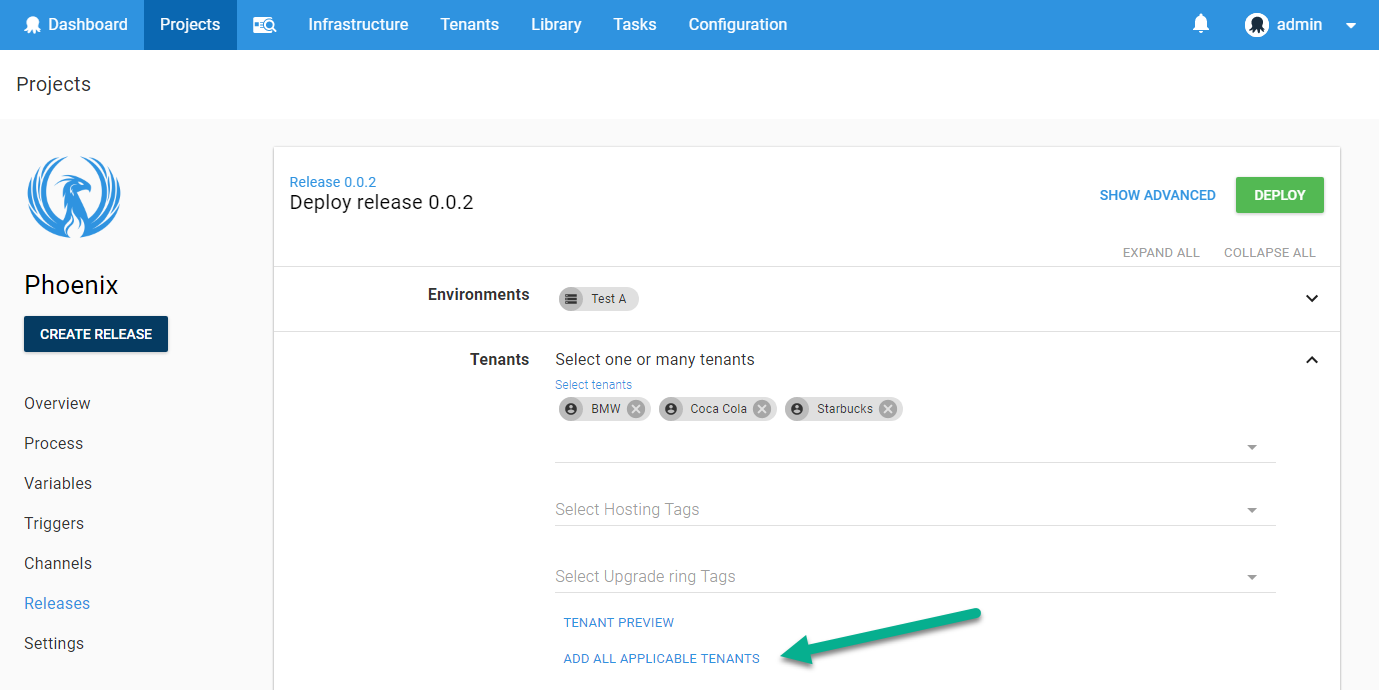Navigate to the Infrastructure menu

358,24
